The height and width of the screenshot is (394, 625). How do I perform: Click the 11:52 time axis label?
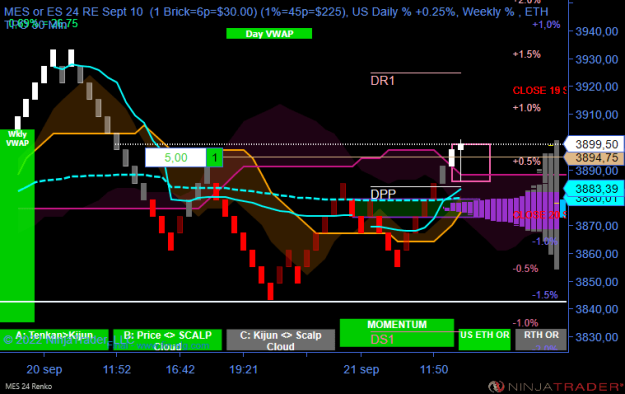[117, 370]
